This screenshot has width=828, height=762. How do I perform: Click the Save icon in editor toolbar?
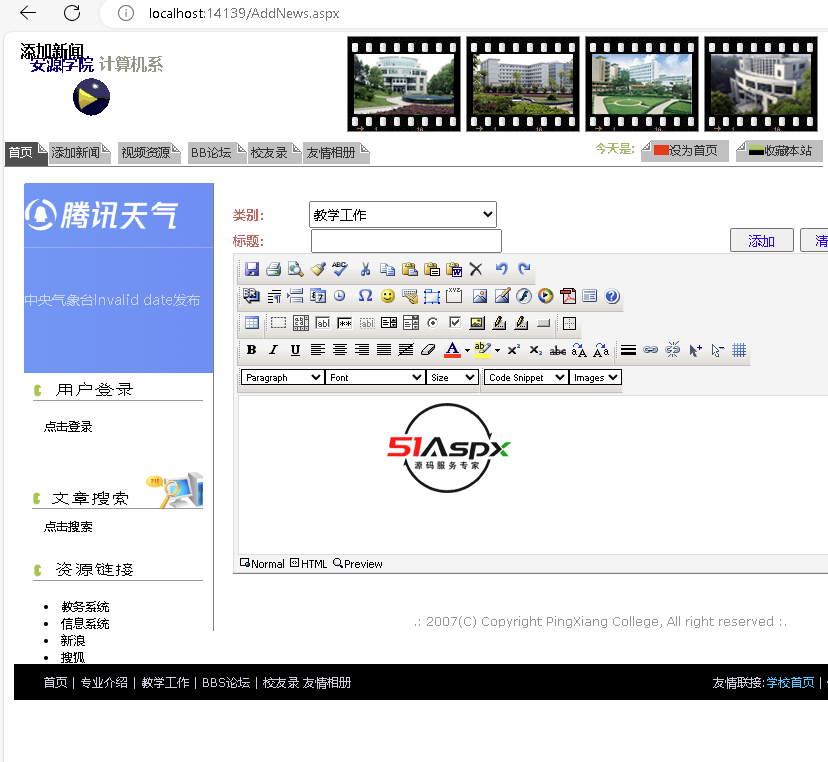coord(252,269)
